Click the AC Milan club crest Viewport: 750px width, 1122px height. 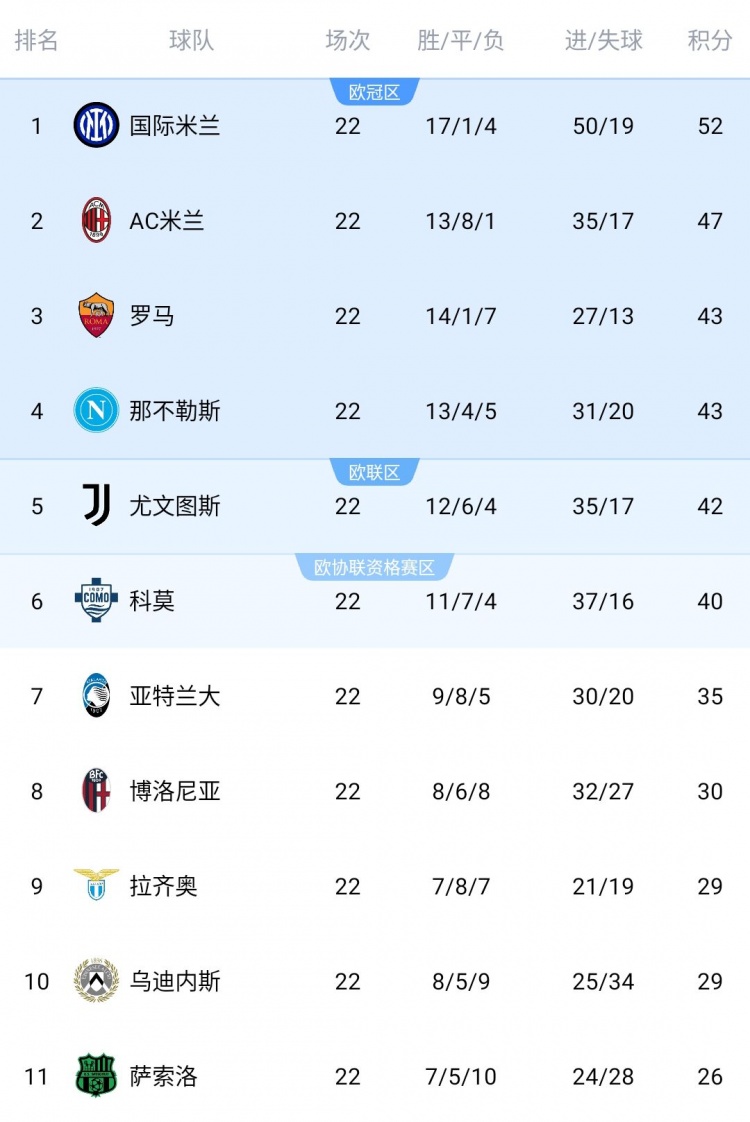click(x=96, y=221)
